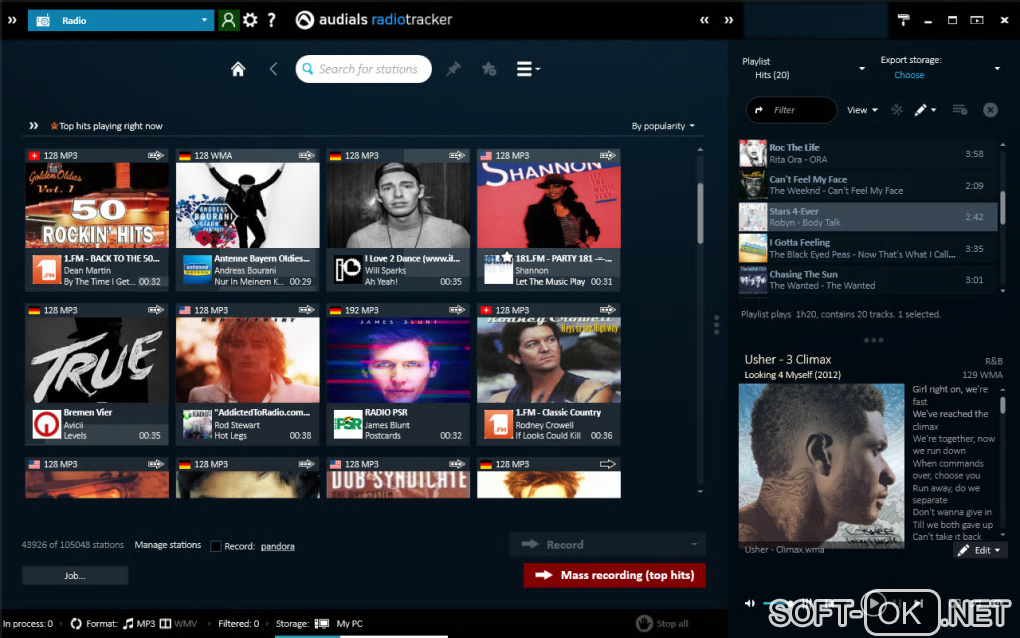This screenshot has height=638, width=1020.
Task: Open the settings gear in the title bar
Action: tap(250, 20)
